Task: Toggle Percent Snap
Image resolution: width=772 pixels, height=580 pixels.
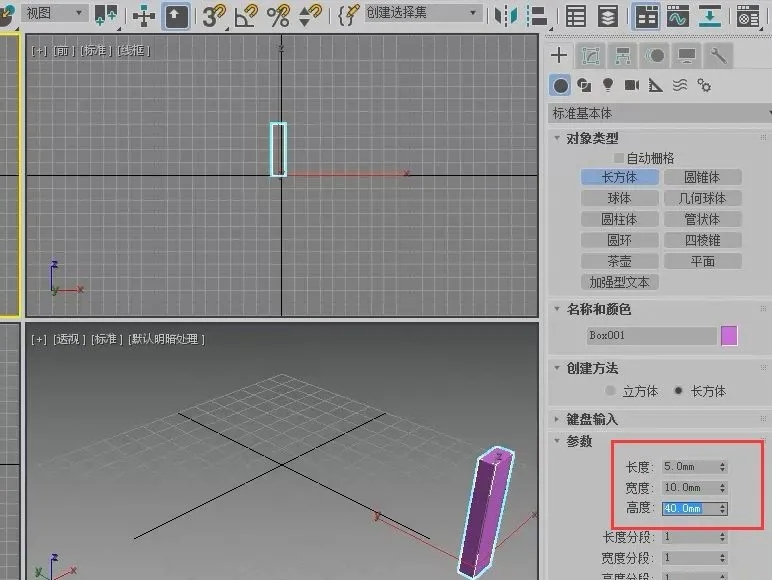Action: point(278,16)
